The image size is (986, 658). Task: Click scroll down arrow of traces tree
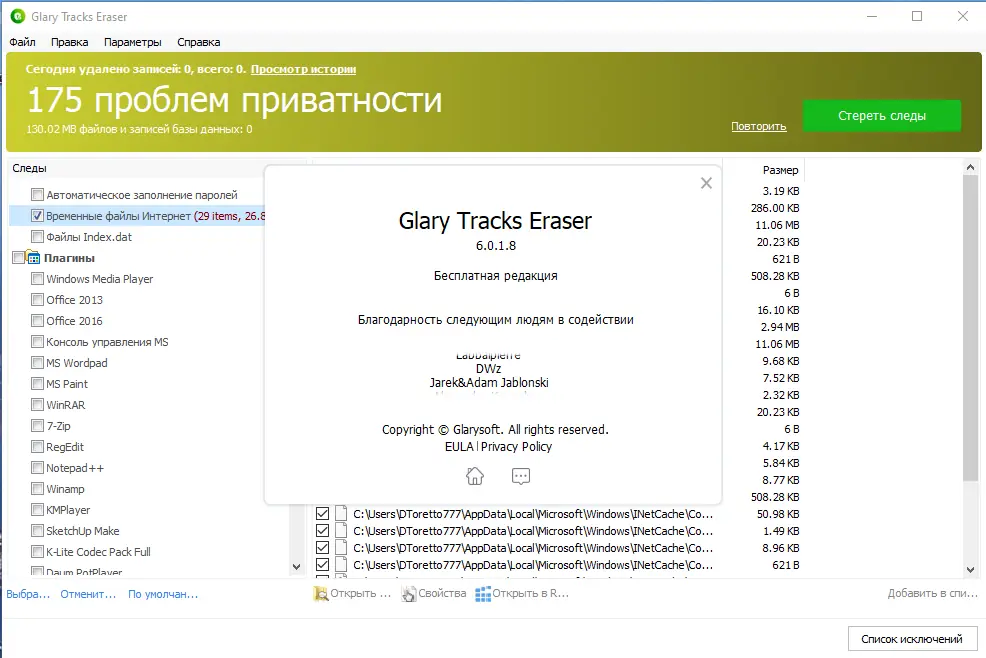[x=296, y=567]
